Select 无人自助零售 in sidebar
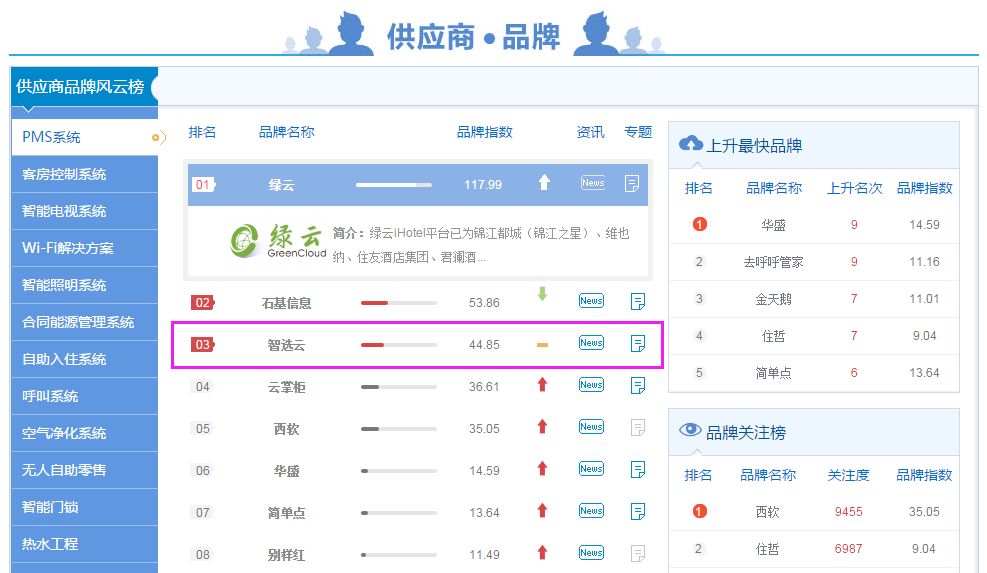The height and width of the screenshot is (573, 987). [84, 470]
